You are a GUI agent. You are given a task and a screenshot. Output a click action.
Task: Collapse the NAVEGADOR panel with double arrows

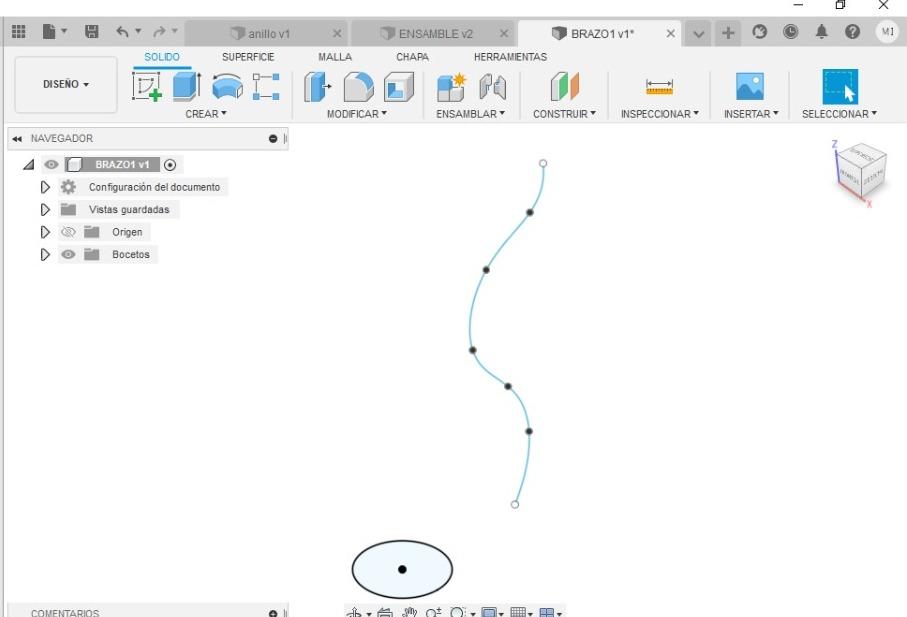point(17,139)
